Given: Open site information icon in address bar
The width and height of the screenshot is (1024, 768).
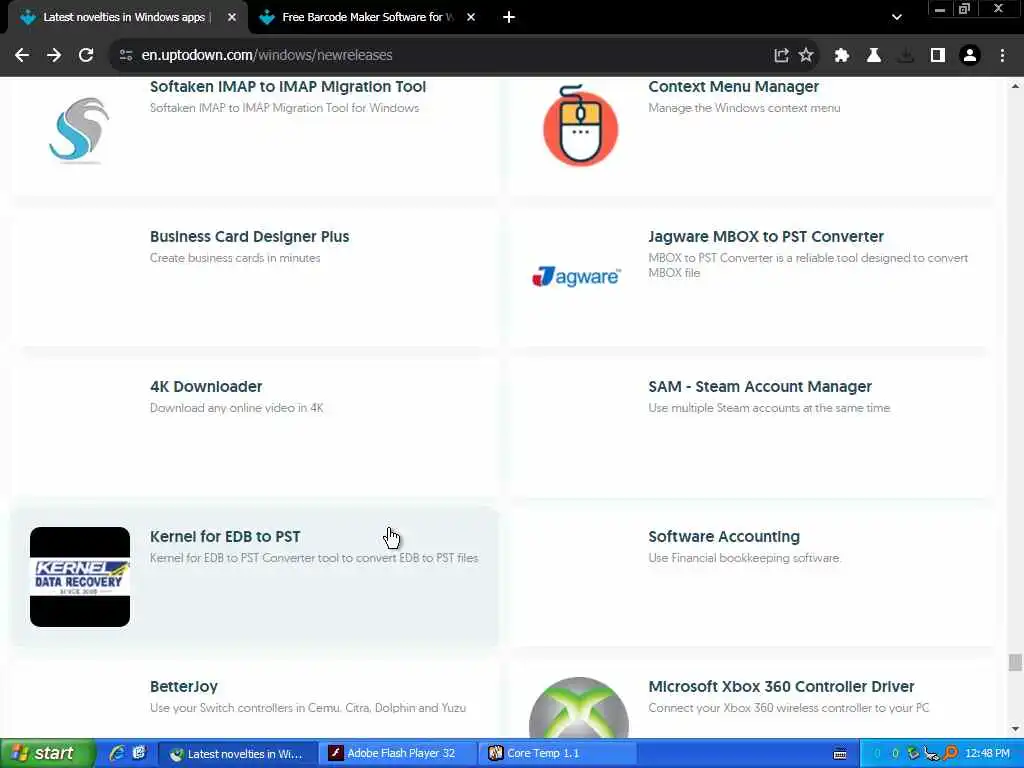Looking at the screenshot, I should click(x=126, y=56).
